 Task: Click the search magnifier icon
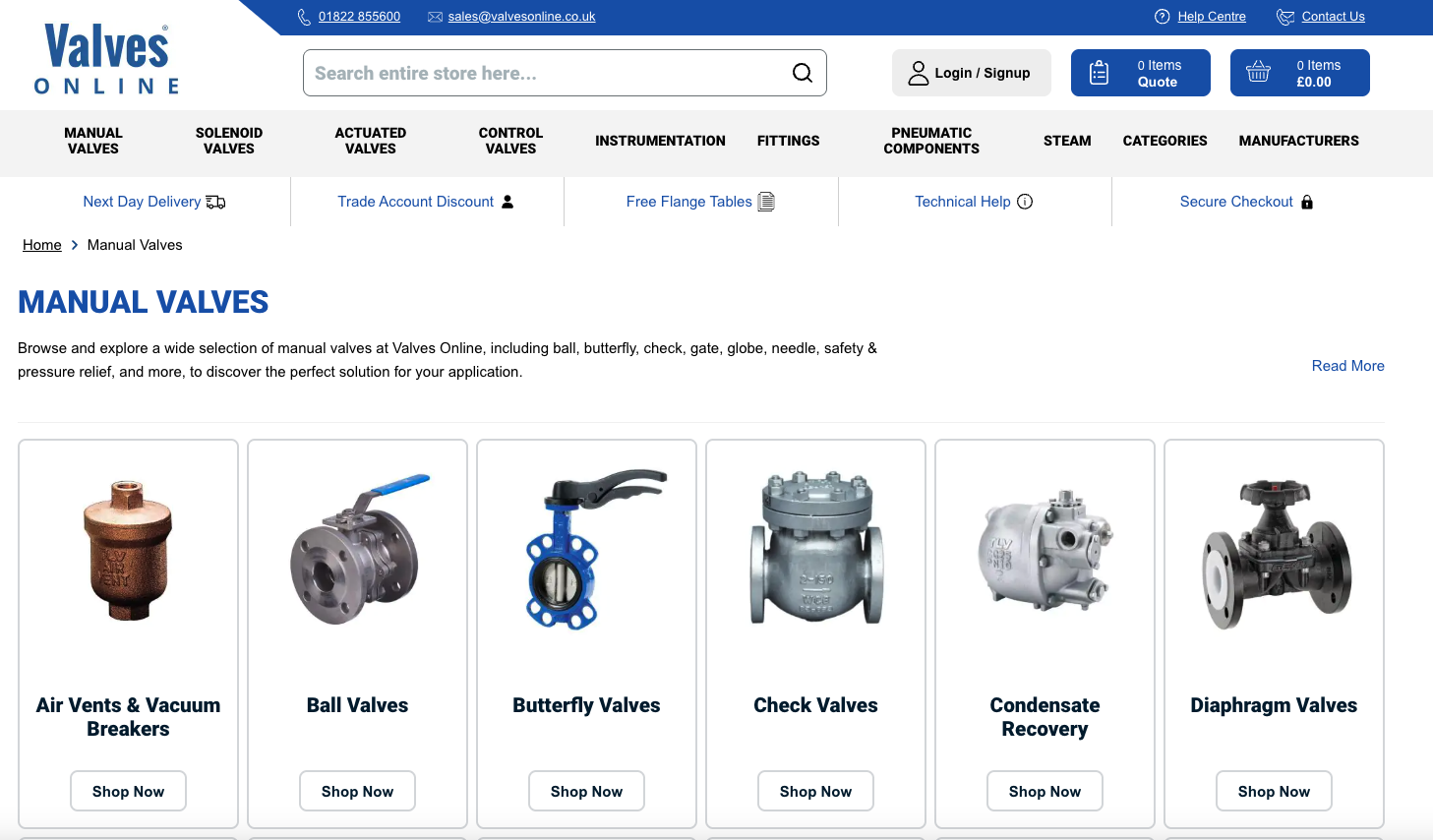coord(803,73)
